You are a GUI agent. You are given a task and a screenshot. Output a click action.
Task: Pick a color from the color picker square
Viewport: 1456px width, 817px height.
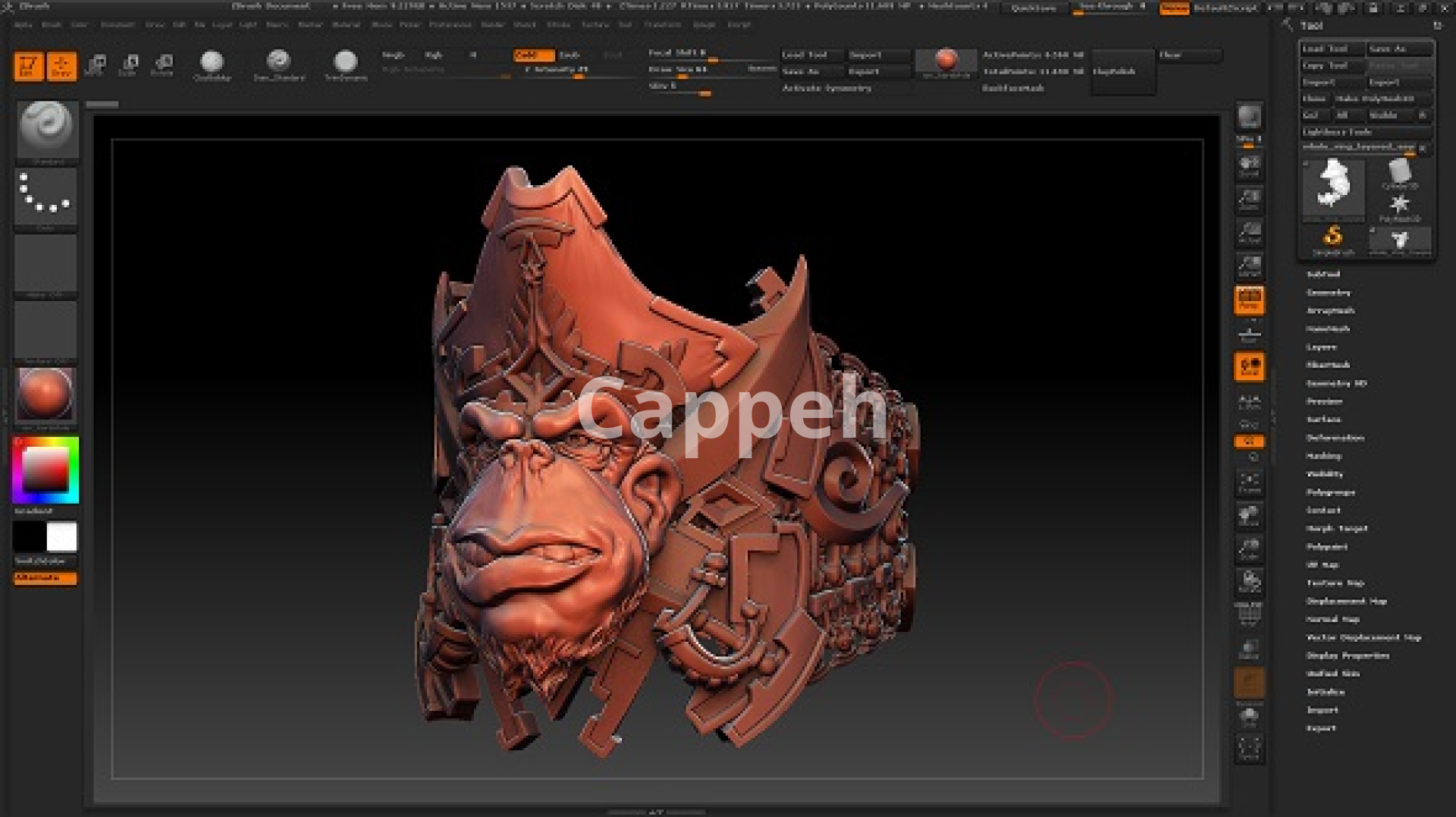pos(45,470)
